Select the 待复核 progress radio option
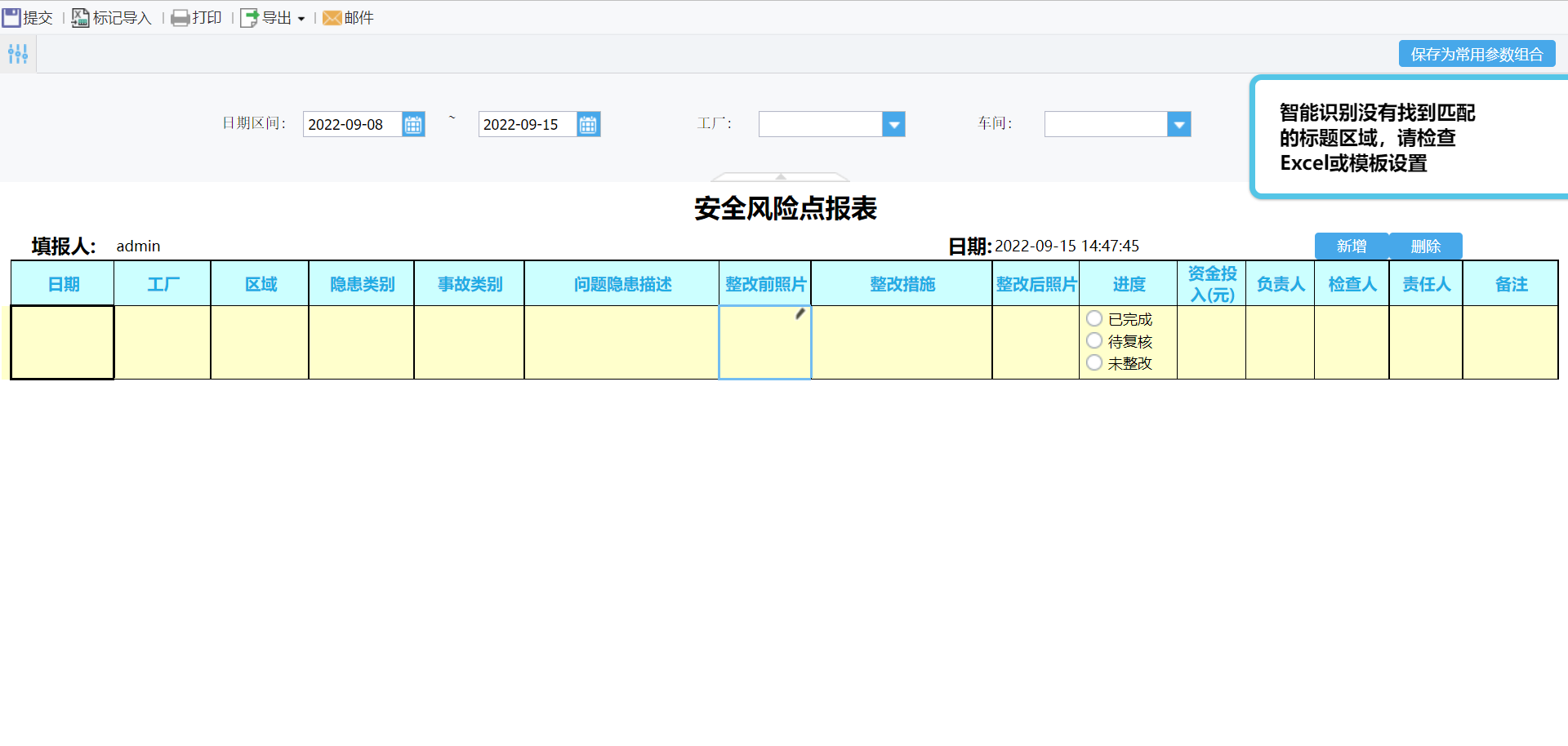Image resolution: width=1568 pixels, height=746 pixels. pyautogui.click(x=1094, y=341)
